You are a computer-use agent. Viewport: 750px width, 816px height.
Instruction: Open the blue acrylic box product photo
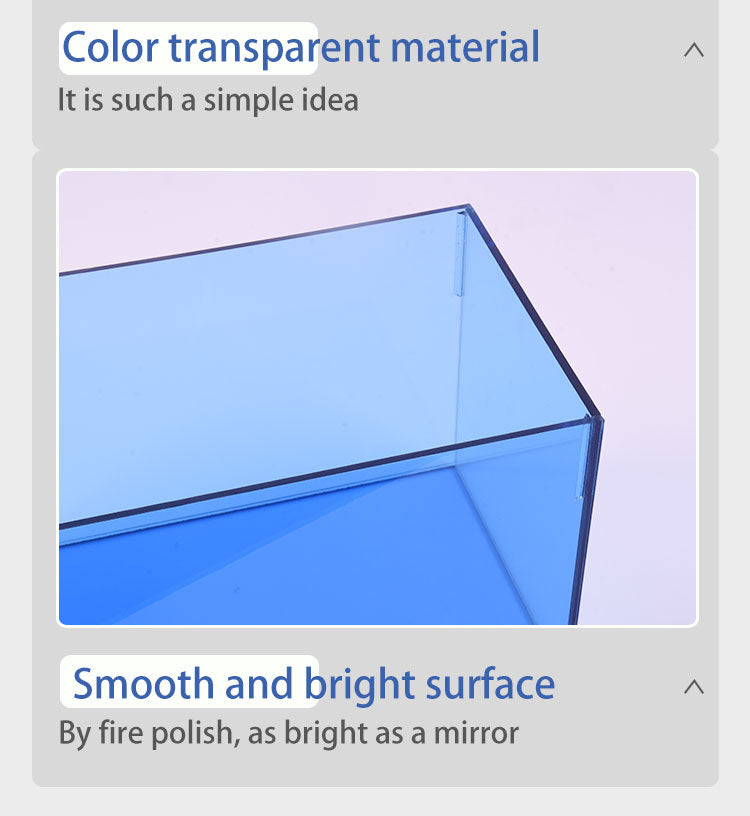click(x=377, y=397)
